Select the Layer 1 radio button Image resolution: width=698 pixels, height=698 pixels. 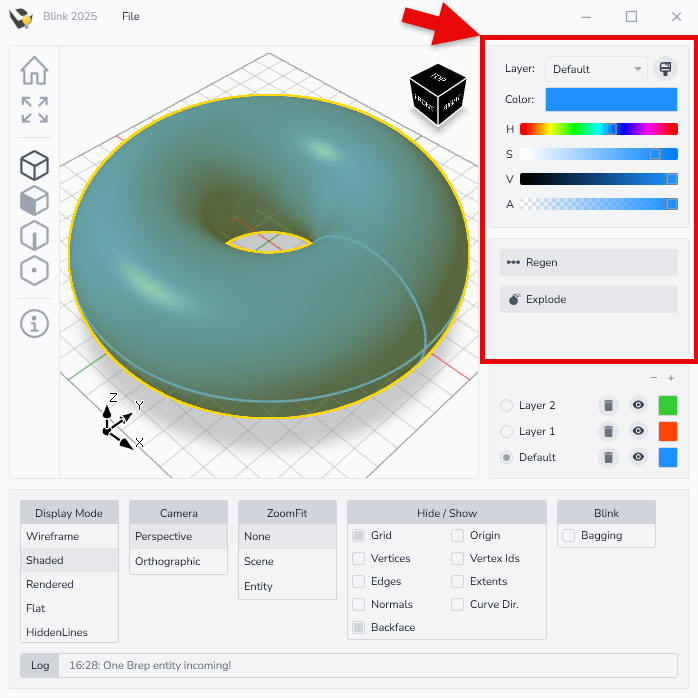[x=506, y=431]
